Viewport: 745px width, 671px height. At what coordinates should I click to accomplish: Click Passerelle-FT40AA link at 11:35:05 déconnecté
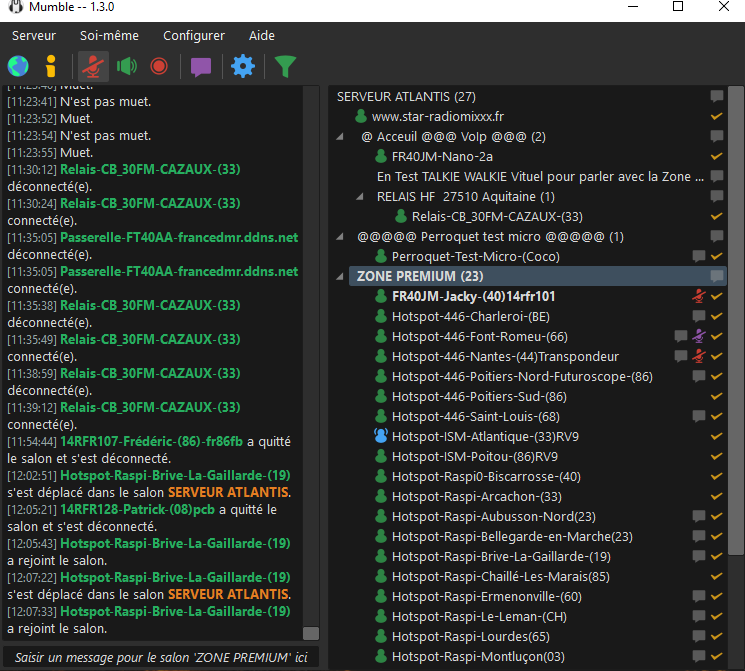179,238
